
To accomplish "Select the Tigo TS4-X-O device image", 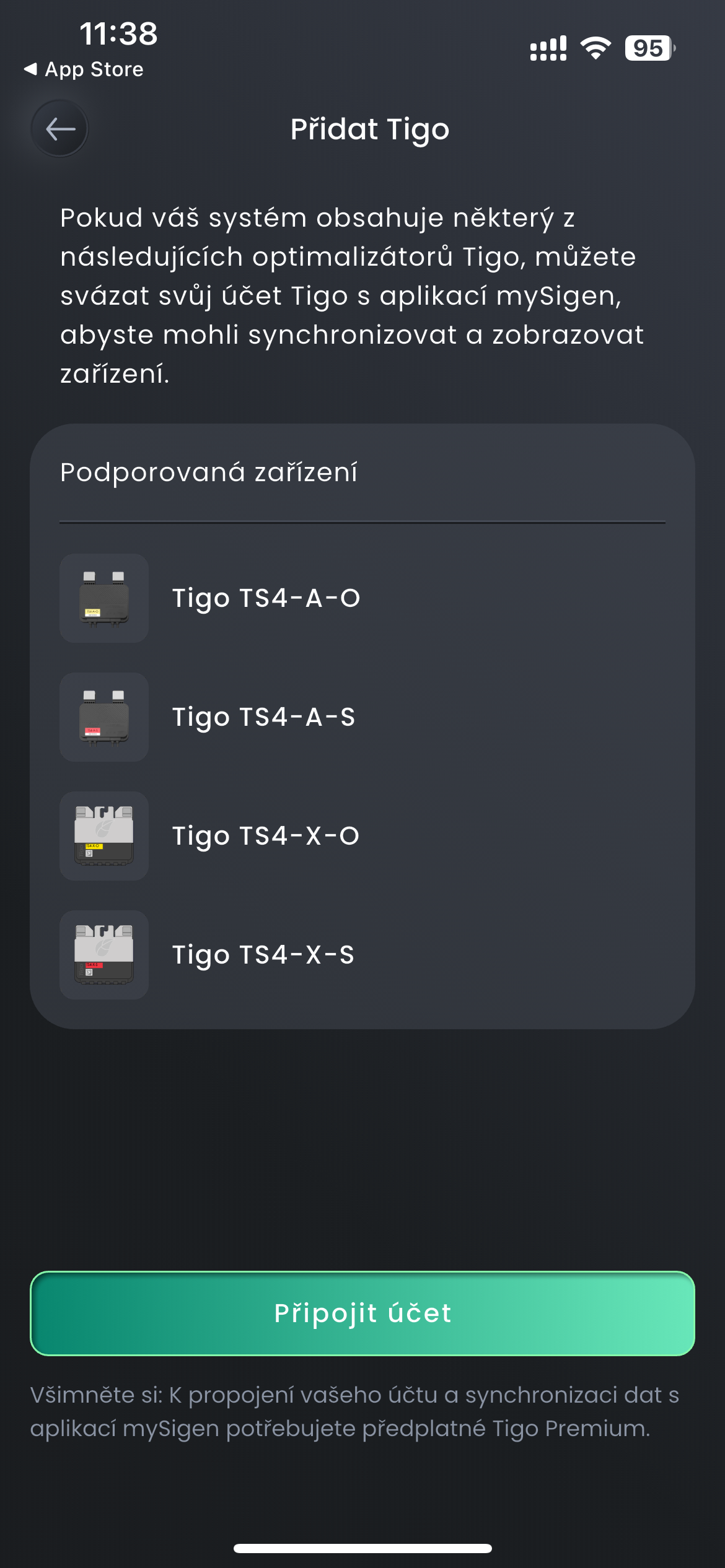I will click(x=104, y=836).
